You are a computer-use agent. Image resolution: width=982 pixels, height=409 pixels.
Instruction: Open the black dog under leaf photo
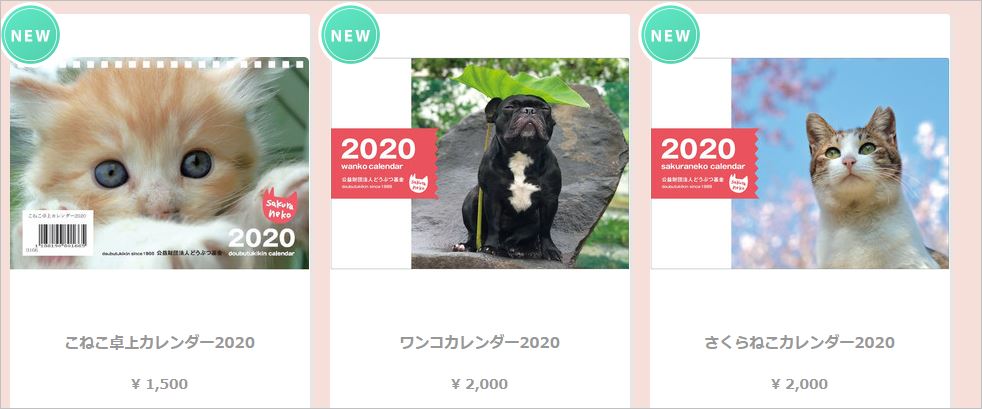[520, 163]
